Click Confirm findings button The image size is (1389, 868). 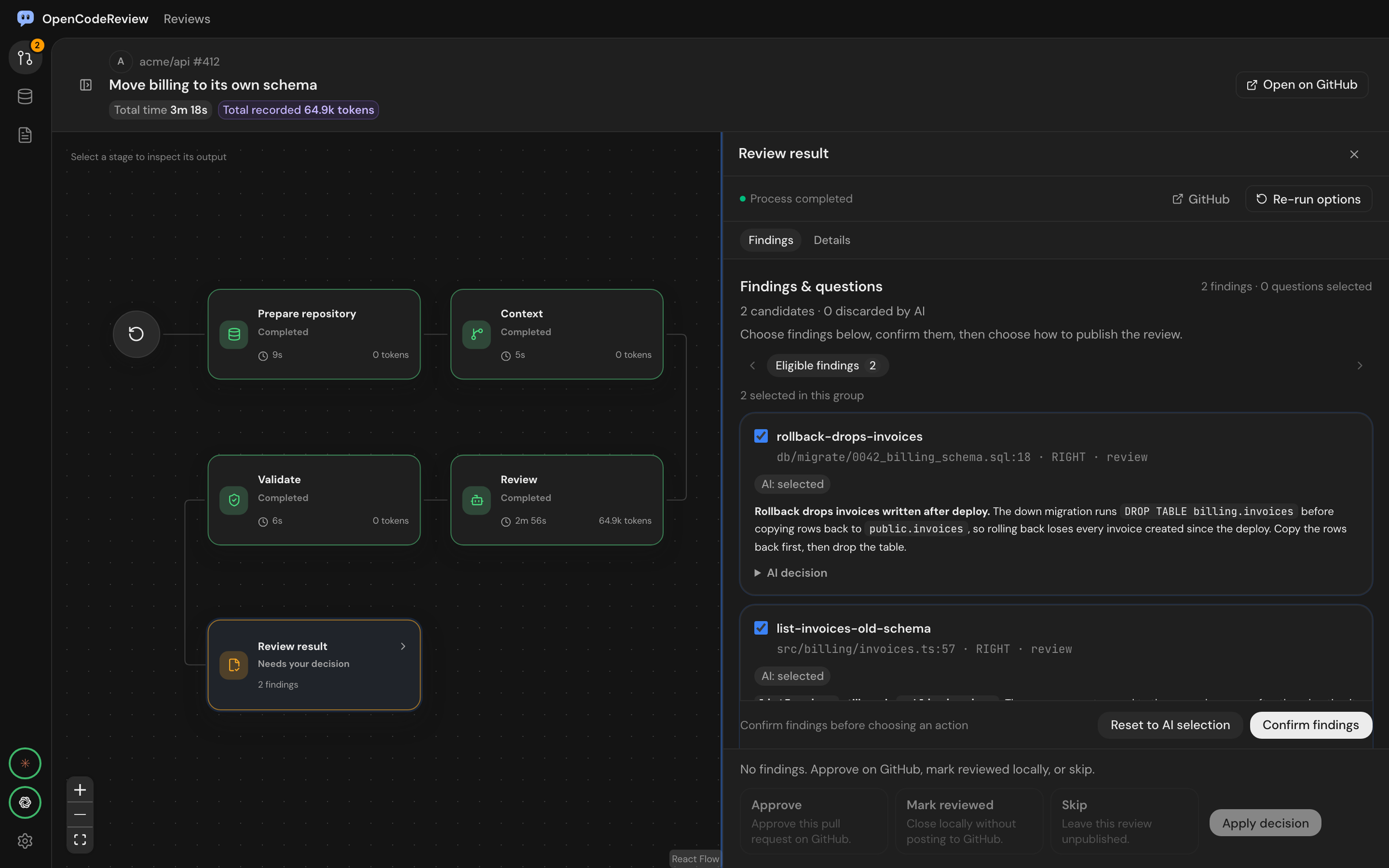pos(1311,725)
